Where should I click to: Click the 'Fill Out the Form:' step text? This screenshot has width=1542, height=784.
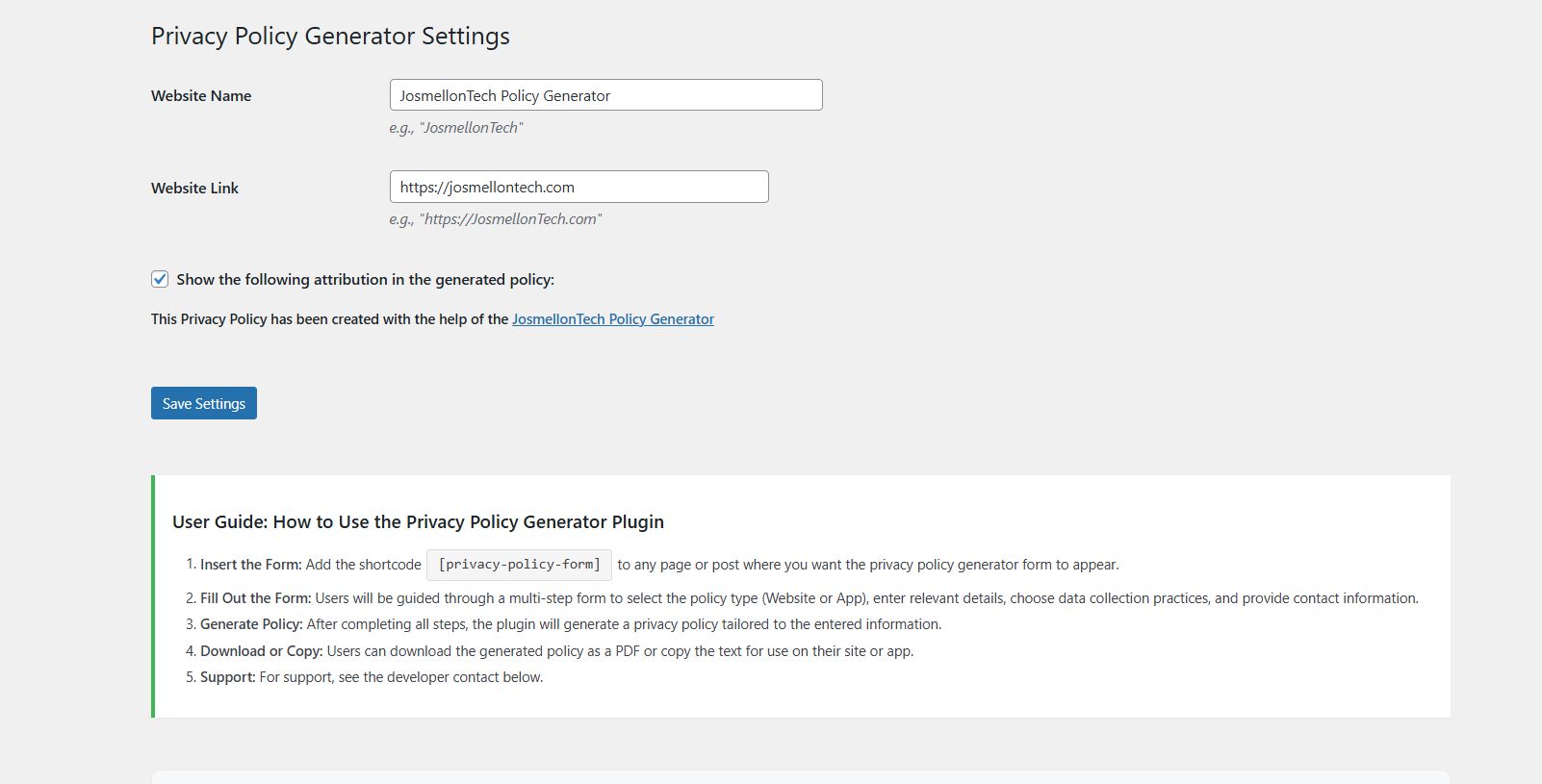click(x=256, y=598)
